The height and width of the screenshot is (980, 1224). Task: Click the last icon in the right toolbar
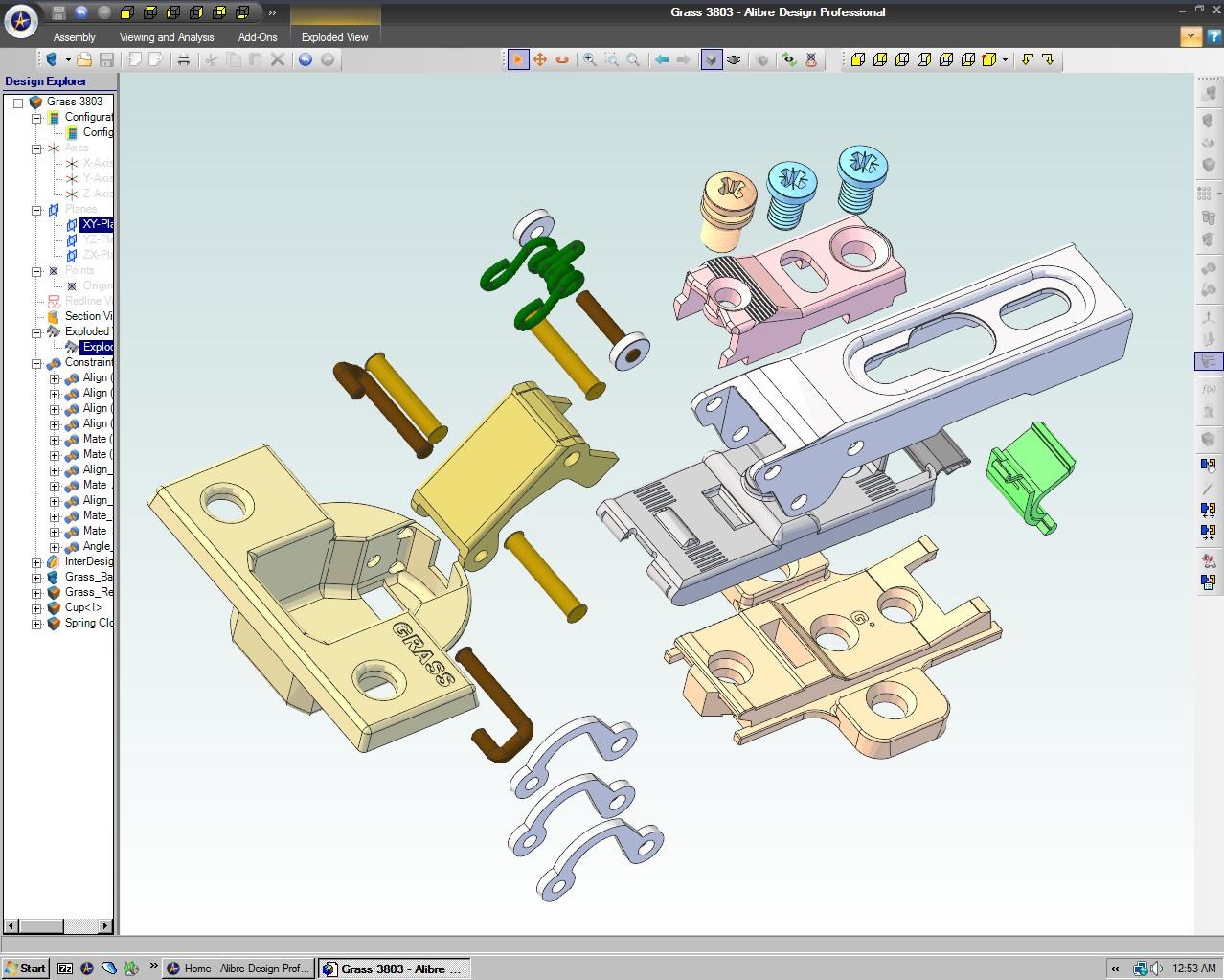point(1208,581)
